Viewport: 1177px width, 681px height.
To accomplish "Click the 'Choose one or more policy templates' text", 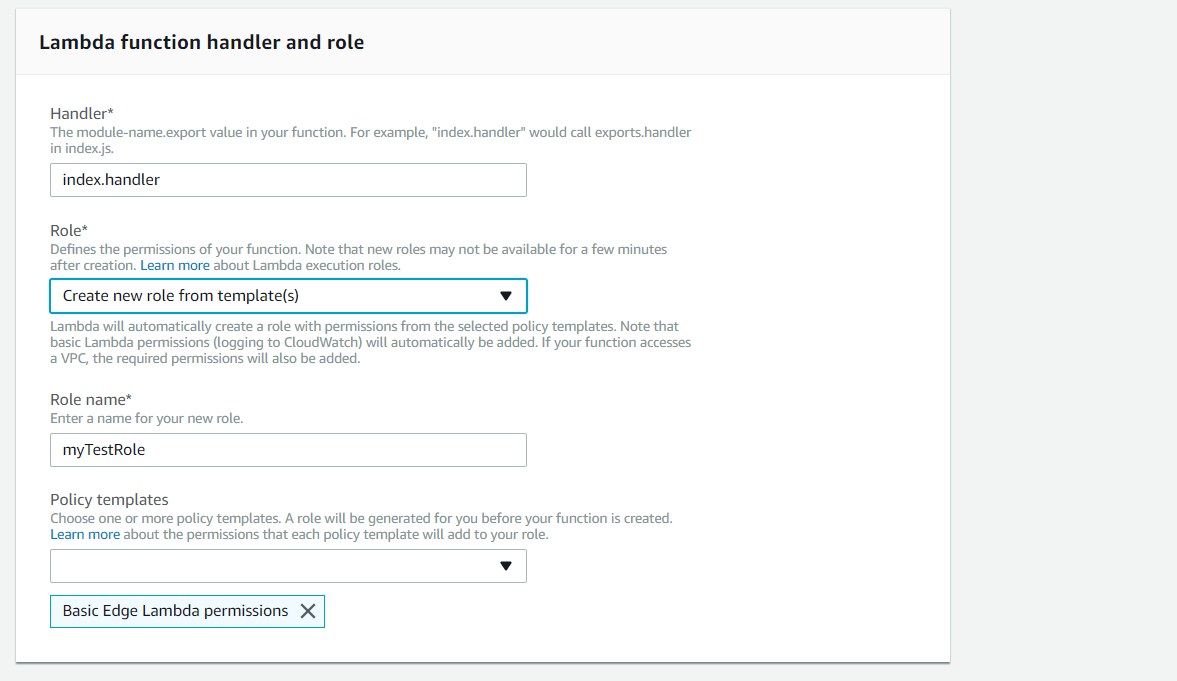I will pos(361,518).
